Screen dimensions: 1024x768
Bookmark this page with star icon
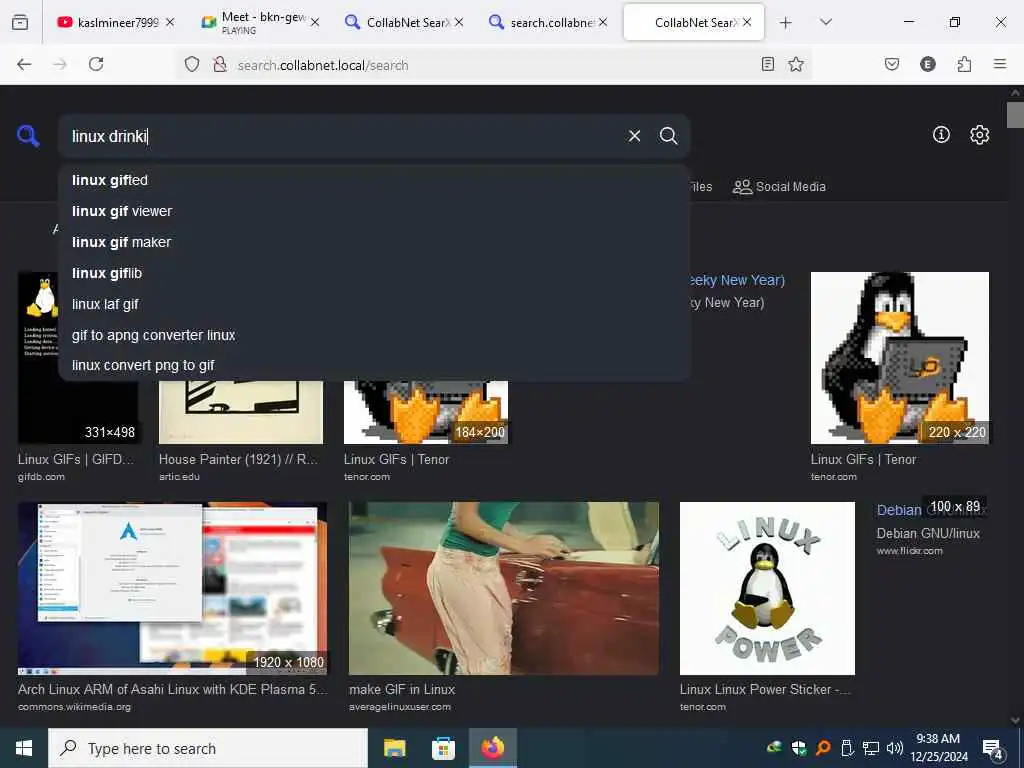(795, 64)
